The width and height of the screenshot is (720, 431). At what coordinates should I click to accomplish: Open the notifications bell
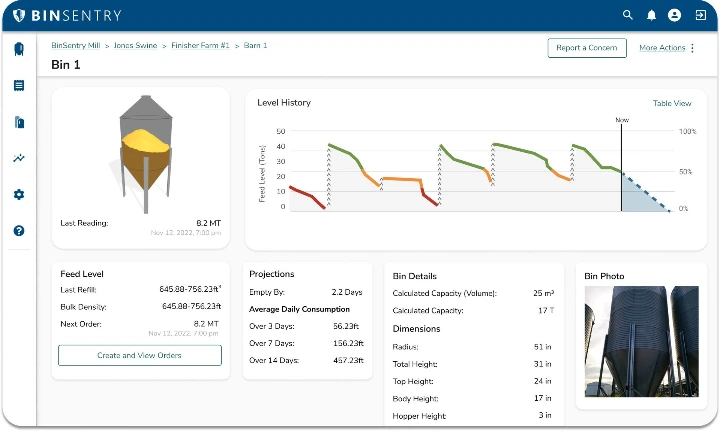pyautogui.click(x=651, y=15)
